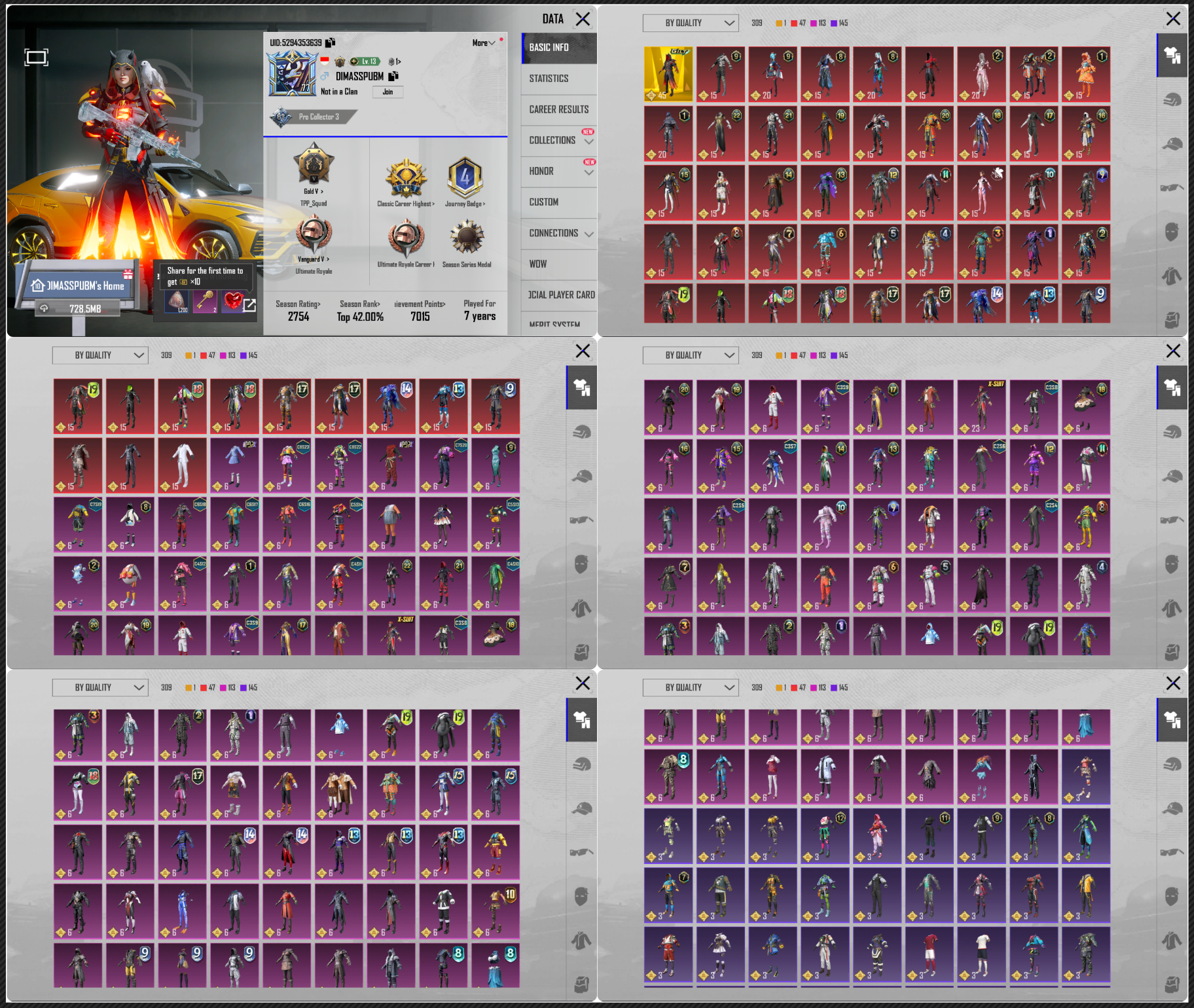Open BY QUALITY dropdown in middle-left inventory panel
Screen dimensions: 1194x1008
point(100,355)
